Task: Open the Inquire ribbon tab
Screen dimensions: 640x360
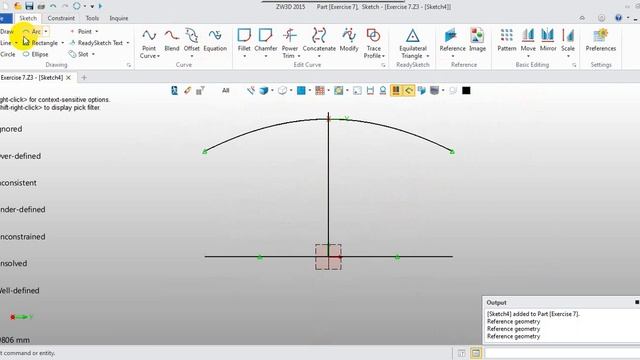Action: pyautogui.click(x=119, y=18)
